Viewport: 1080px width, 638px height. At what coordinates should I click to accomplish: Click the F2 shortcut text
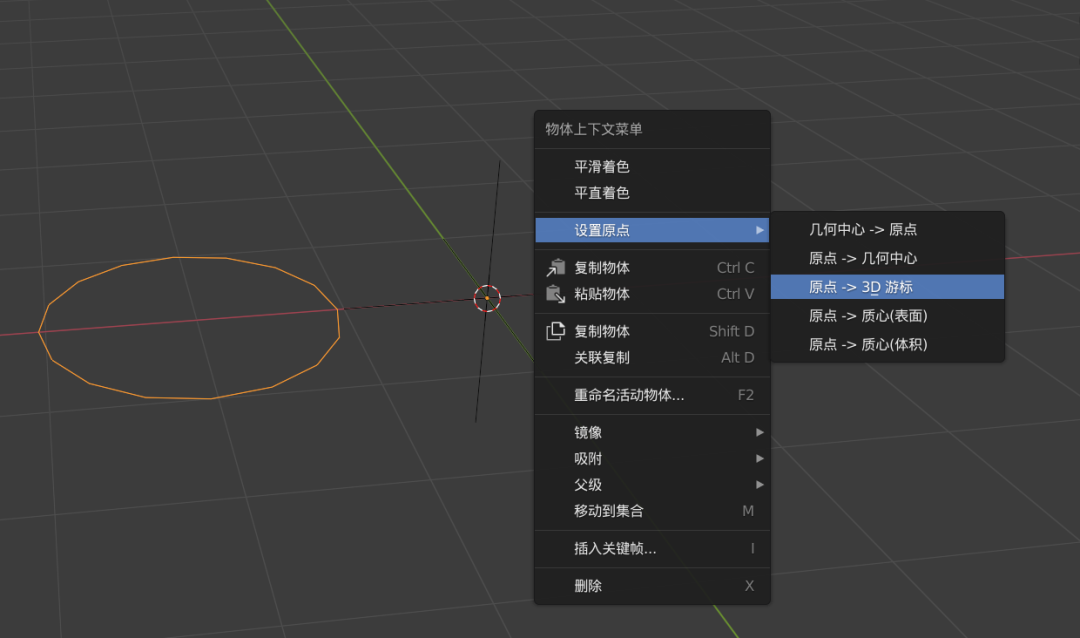click(x=745, y=395)
